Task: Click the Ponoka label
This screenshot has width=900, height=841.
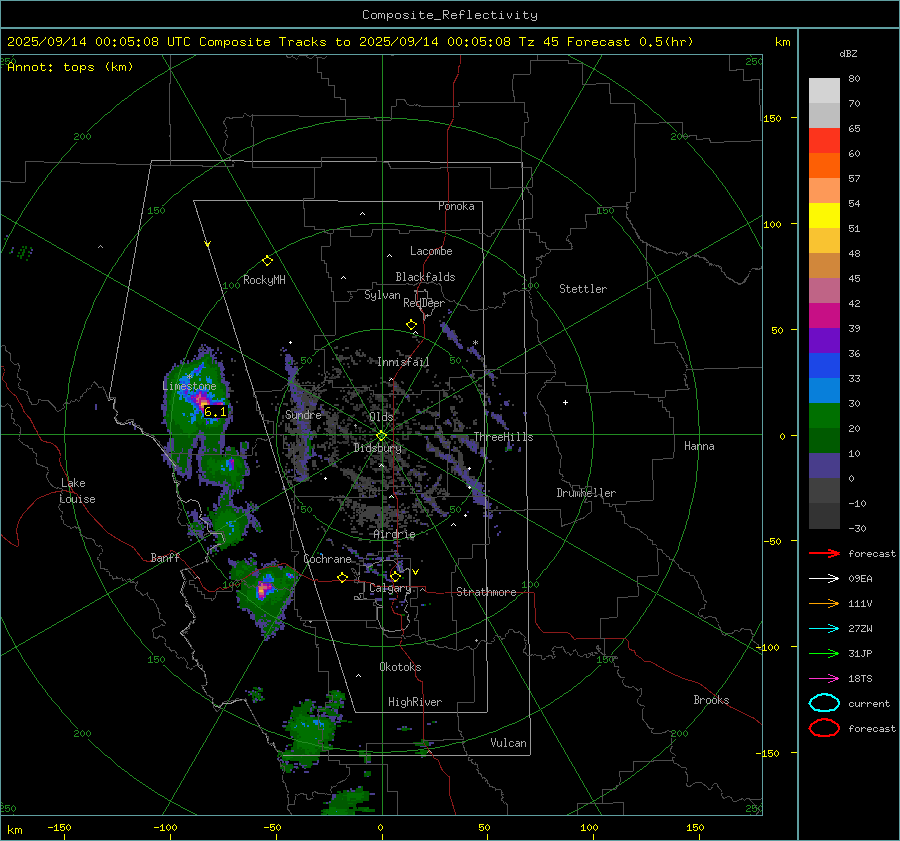Action: coord(456,206)
